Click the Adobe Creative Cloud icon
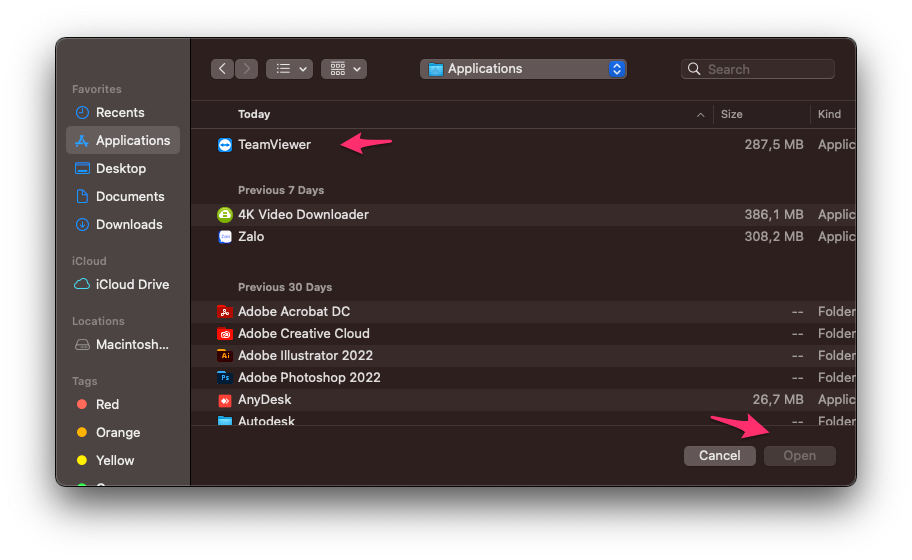 [225, 334]
